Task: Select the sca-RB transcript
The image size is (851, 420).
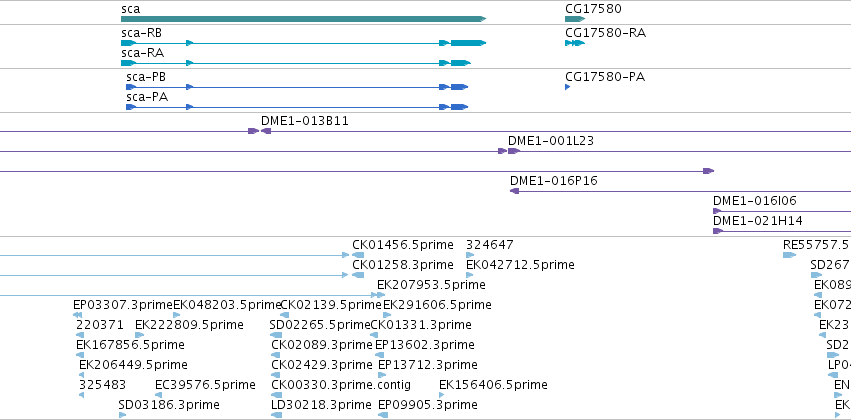Action: click(303, 43)
